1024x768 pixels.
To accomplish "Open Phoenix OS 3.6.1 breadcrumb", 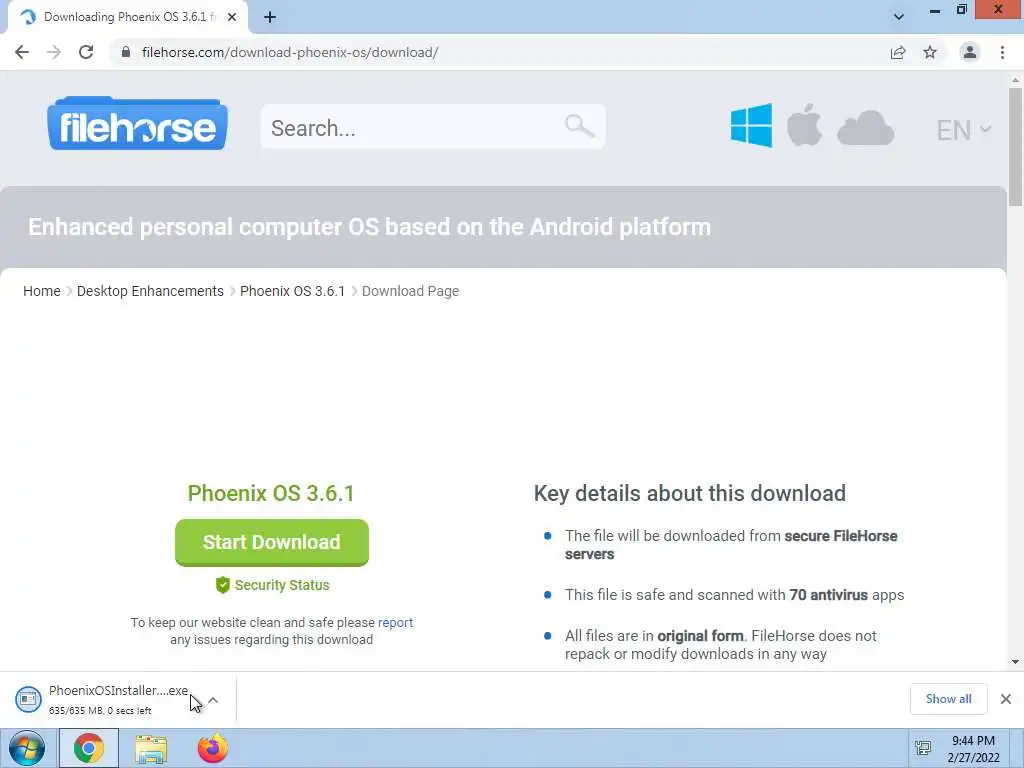I will click(293, 291).
